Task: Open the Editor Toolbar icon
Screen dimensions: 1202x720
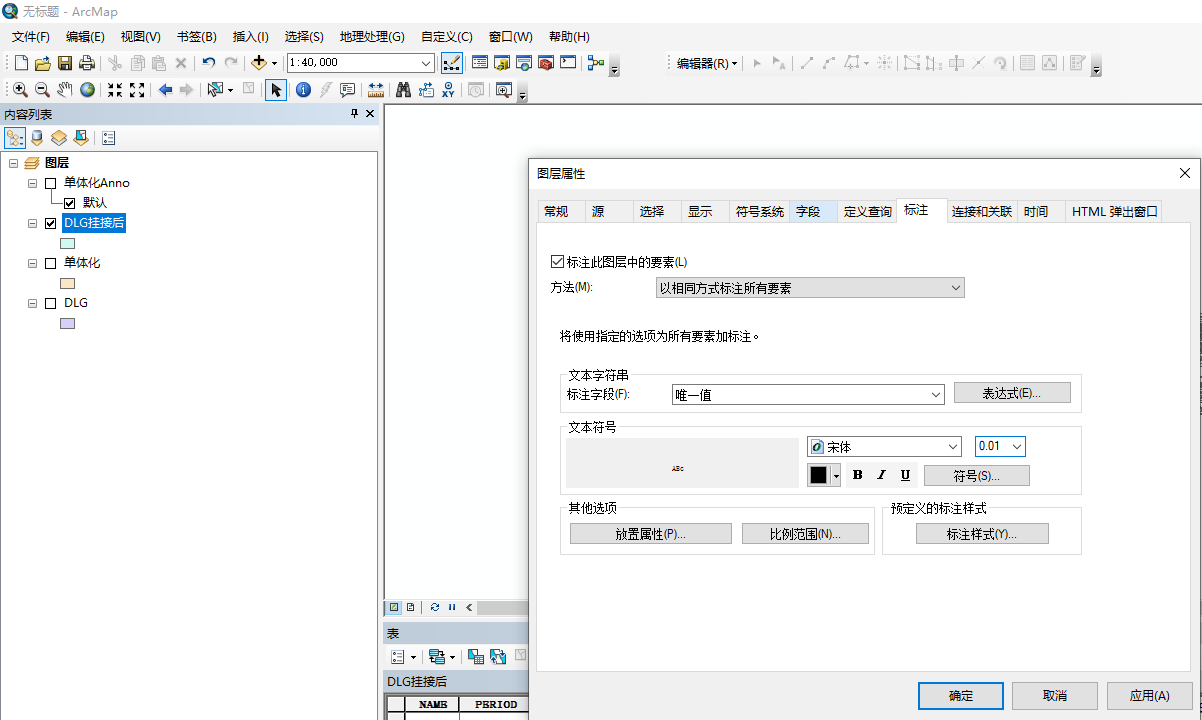Action: (452, 63)
